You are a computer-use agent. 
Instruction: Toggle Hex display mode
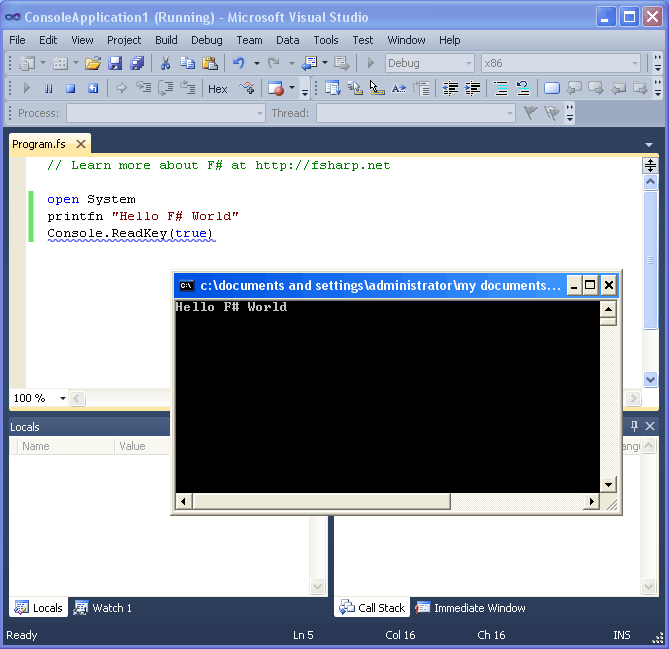click(218, 89)
